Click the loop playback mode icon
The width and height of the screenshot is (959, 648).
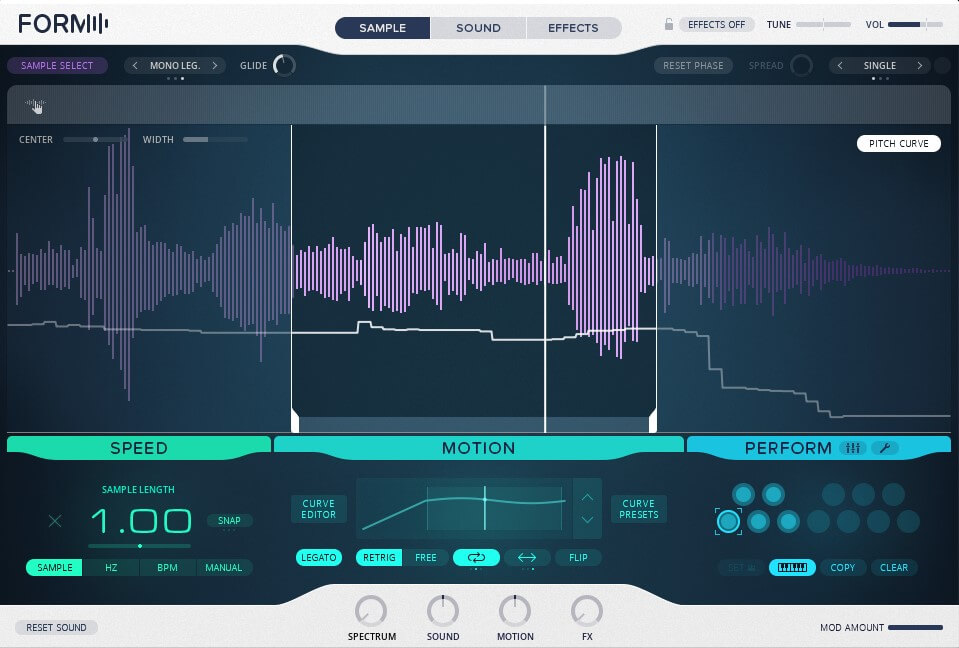coord(476,558)
